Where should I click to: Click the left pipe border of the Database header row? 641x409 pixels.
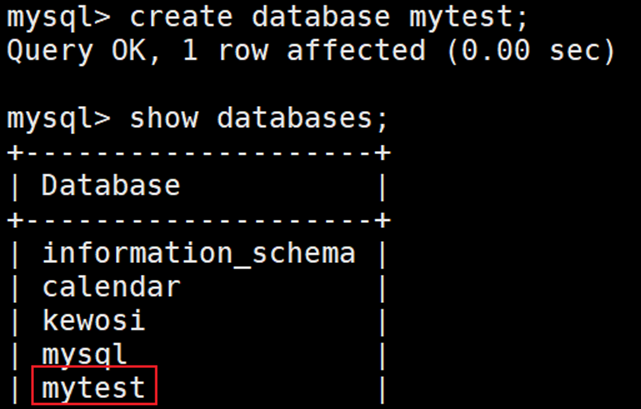[x=16, y=186]
